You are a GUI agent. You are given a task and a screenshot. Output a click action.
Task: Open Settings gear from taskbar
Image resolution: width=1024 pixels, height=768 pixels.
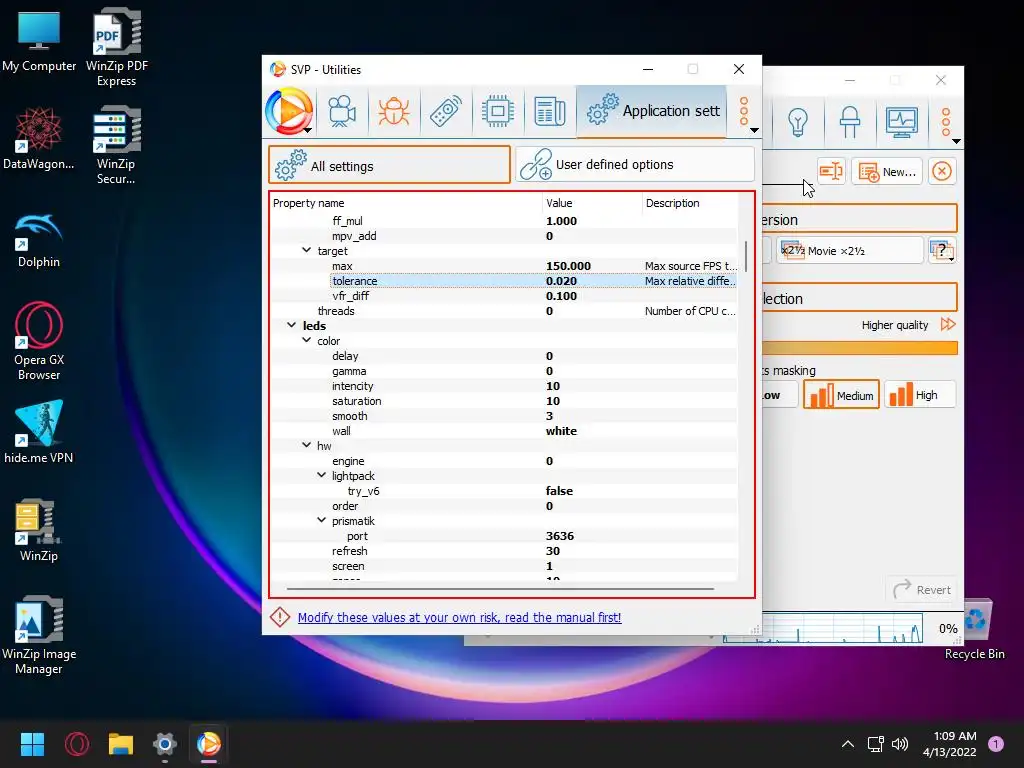tap(165, 744)
